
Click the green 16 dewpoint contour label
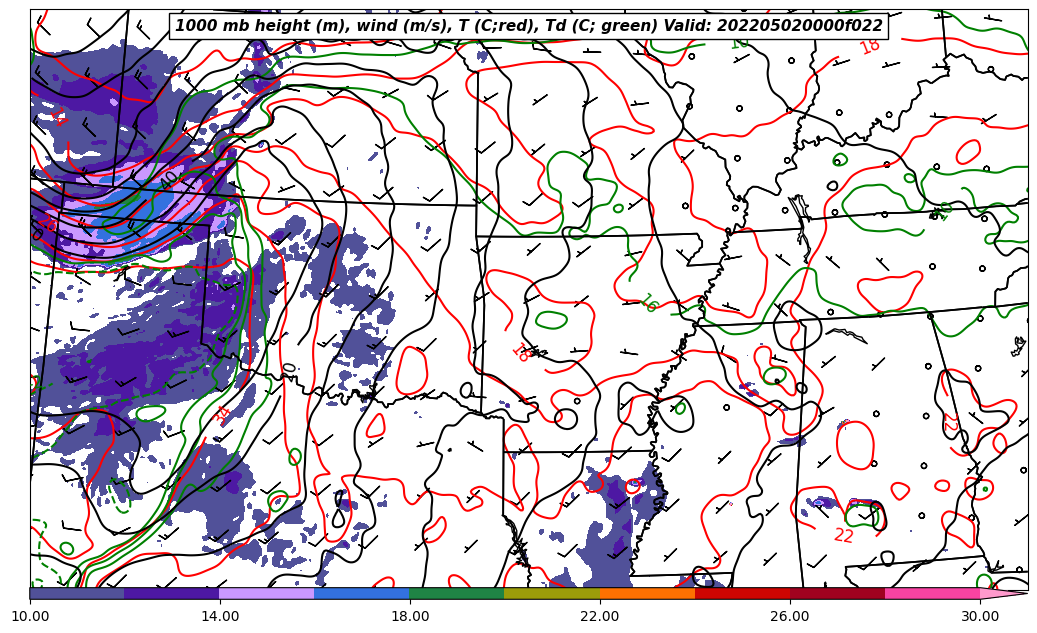(x=648, y=302)
